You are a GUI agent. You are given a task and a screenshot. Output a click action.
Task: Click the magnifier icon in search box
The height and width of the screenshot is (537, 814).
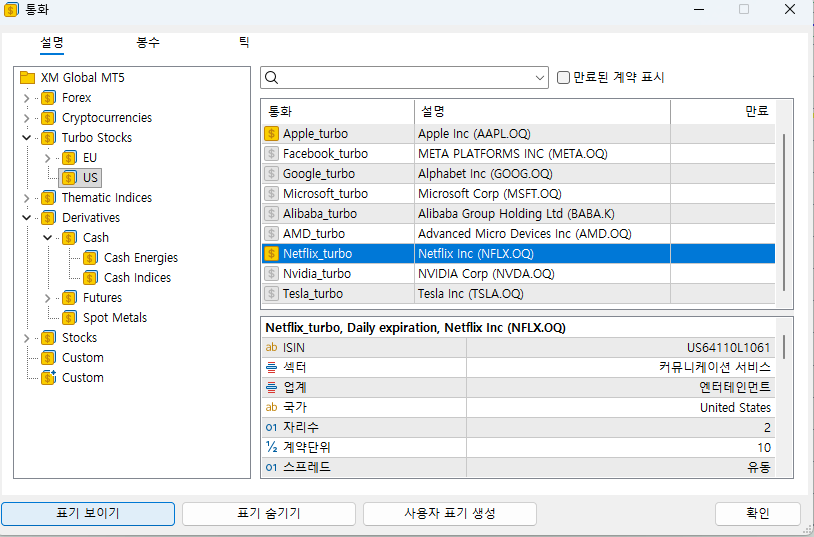272,78
